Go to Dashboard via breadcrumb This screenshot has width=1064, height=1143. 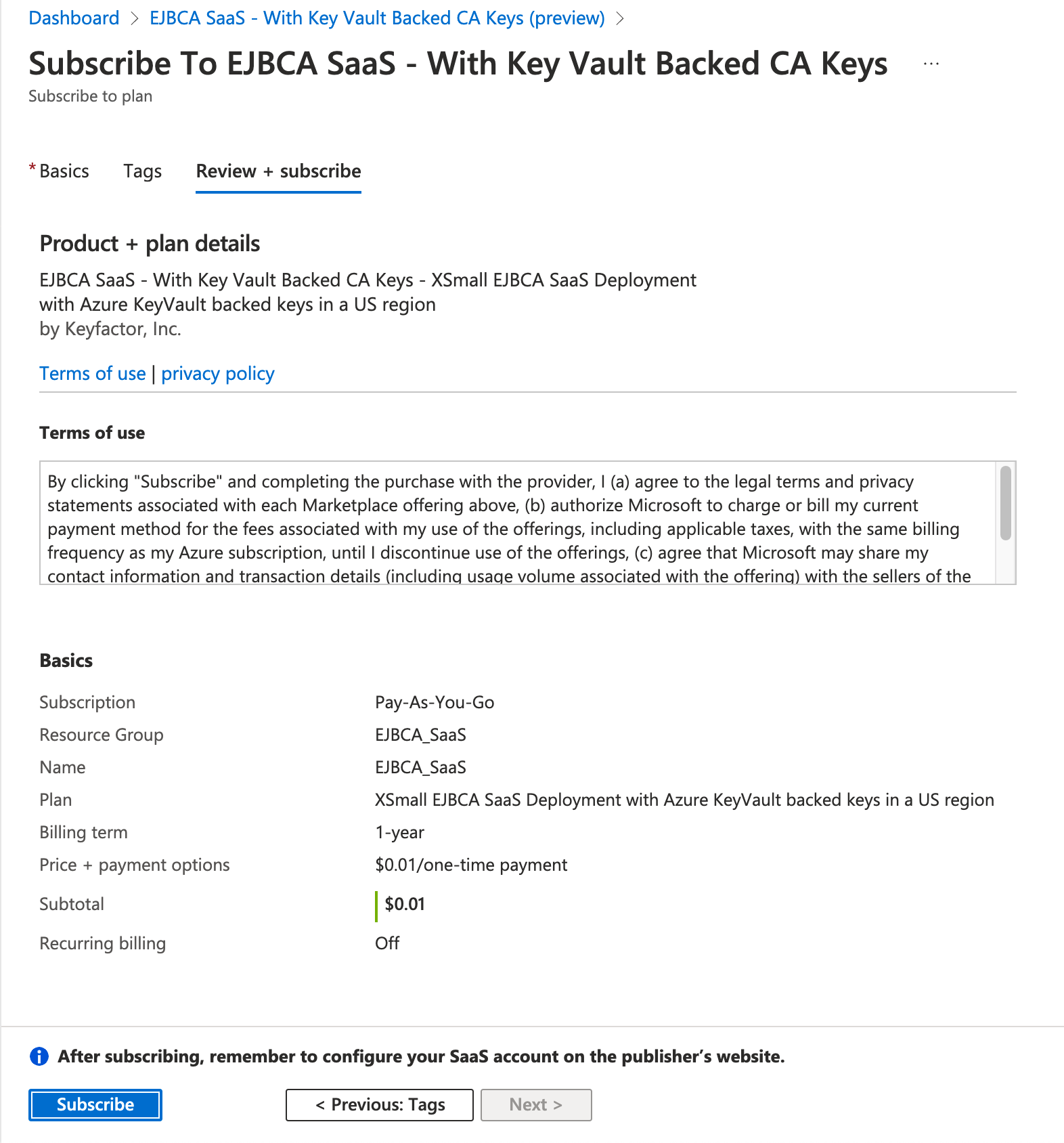(74, 18)
